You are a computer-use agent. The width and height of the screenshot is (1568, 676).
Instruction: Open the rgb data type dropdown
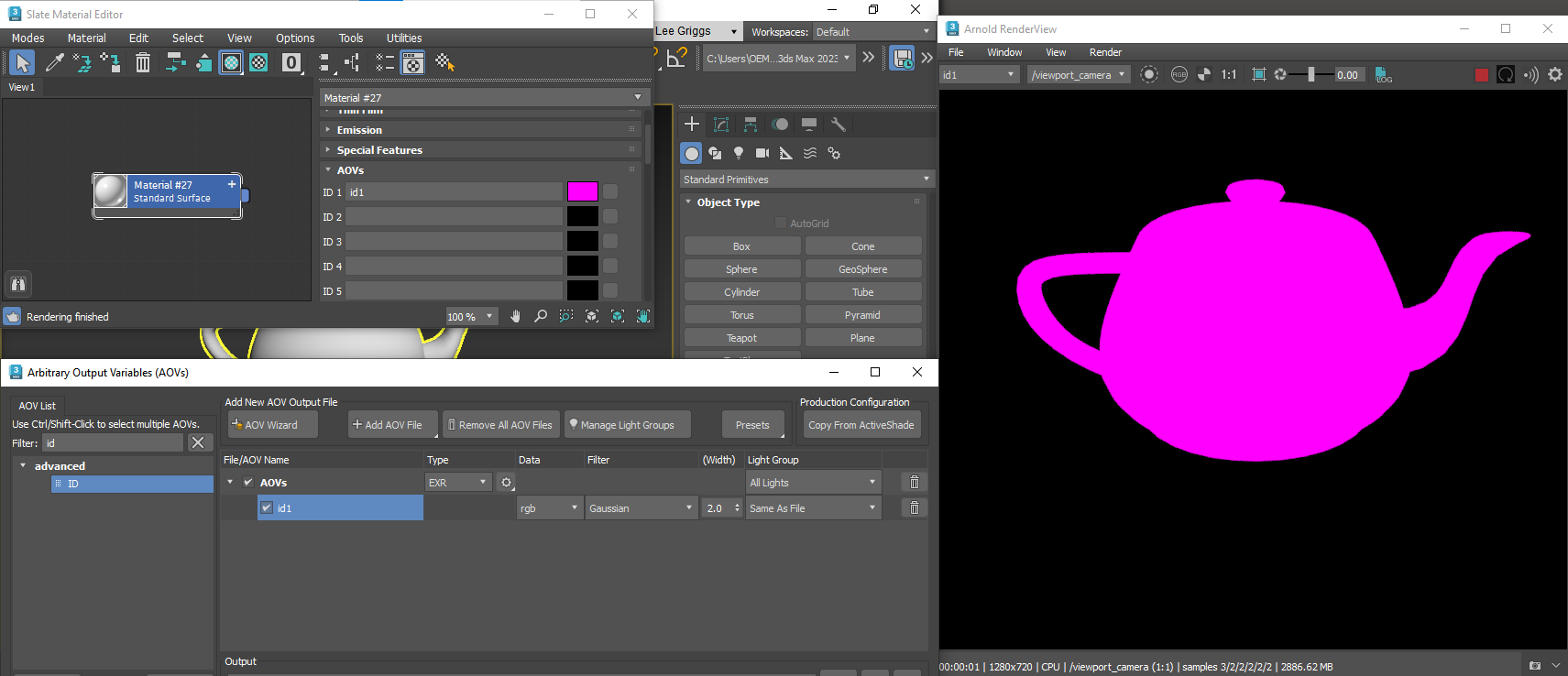click(550, 507)
